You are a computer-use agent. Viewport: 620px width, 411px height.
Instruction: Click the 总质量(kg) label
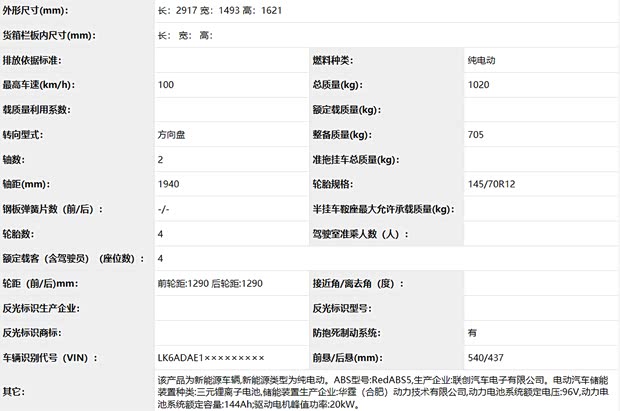coord(337,85)
